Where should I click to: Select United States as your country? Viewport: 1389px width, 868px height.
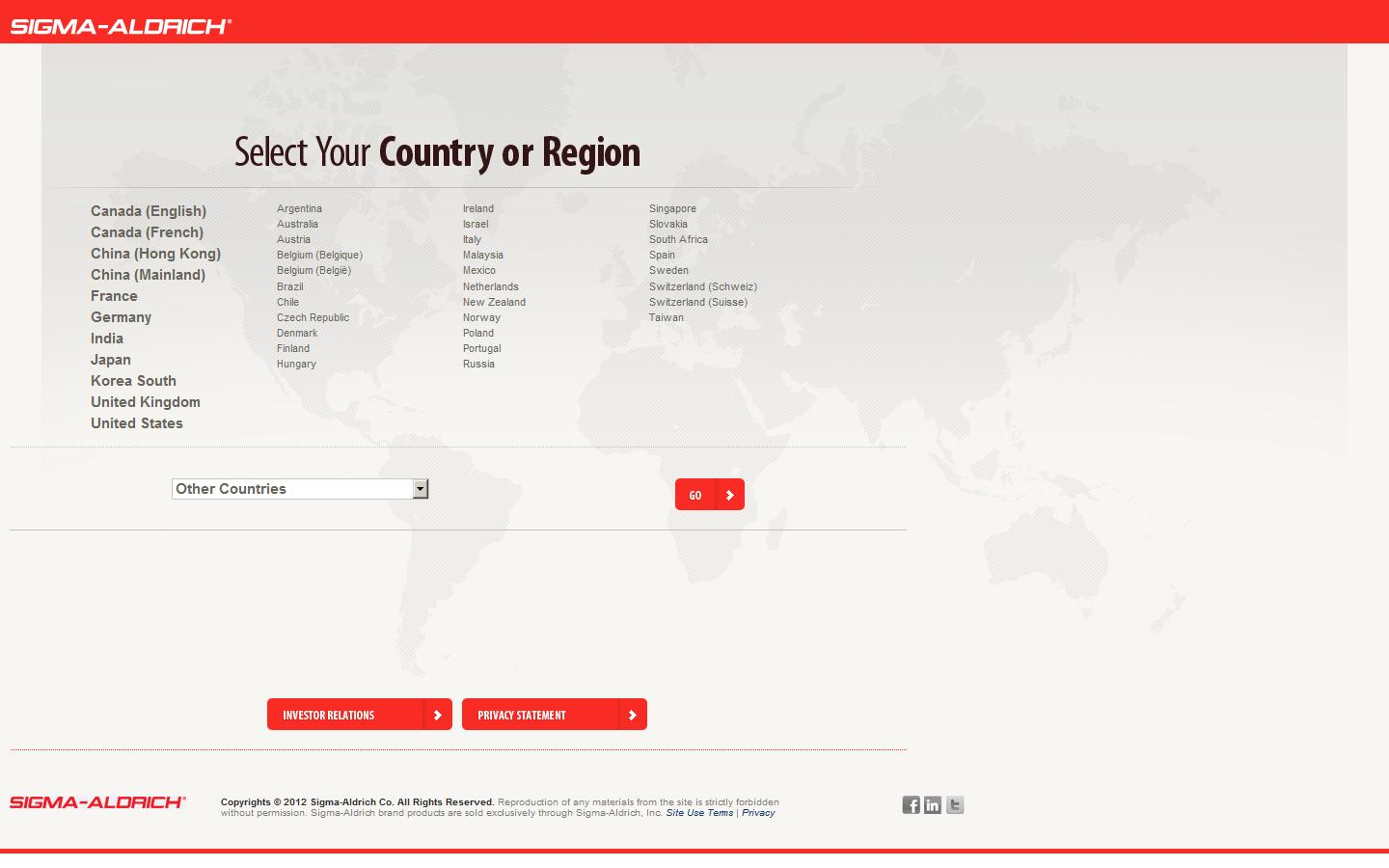pos(136,422)
